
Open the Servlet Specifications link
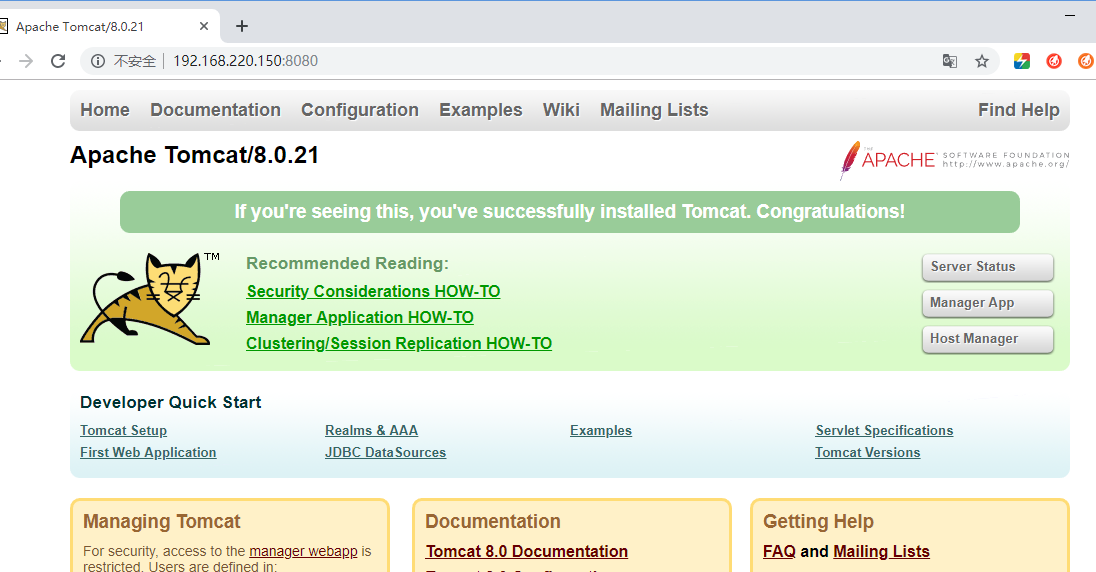[884, 431]
